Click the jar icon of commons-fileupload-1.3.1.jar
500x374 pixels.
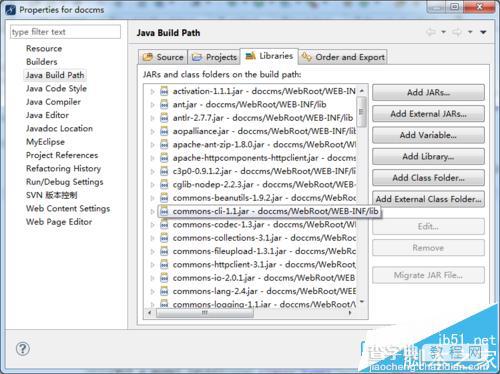coord(164,251)
